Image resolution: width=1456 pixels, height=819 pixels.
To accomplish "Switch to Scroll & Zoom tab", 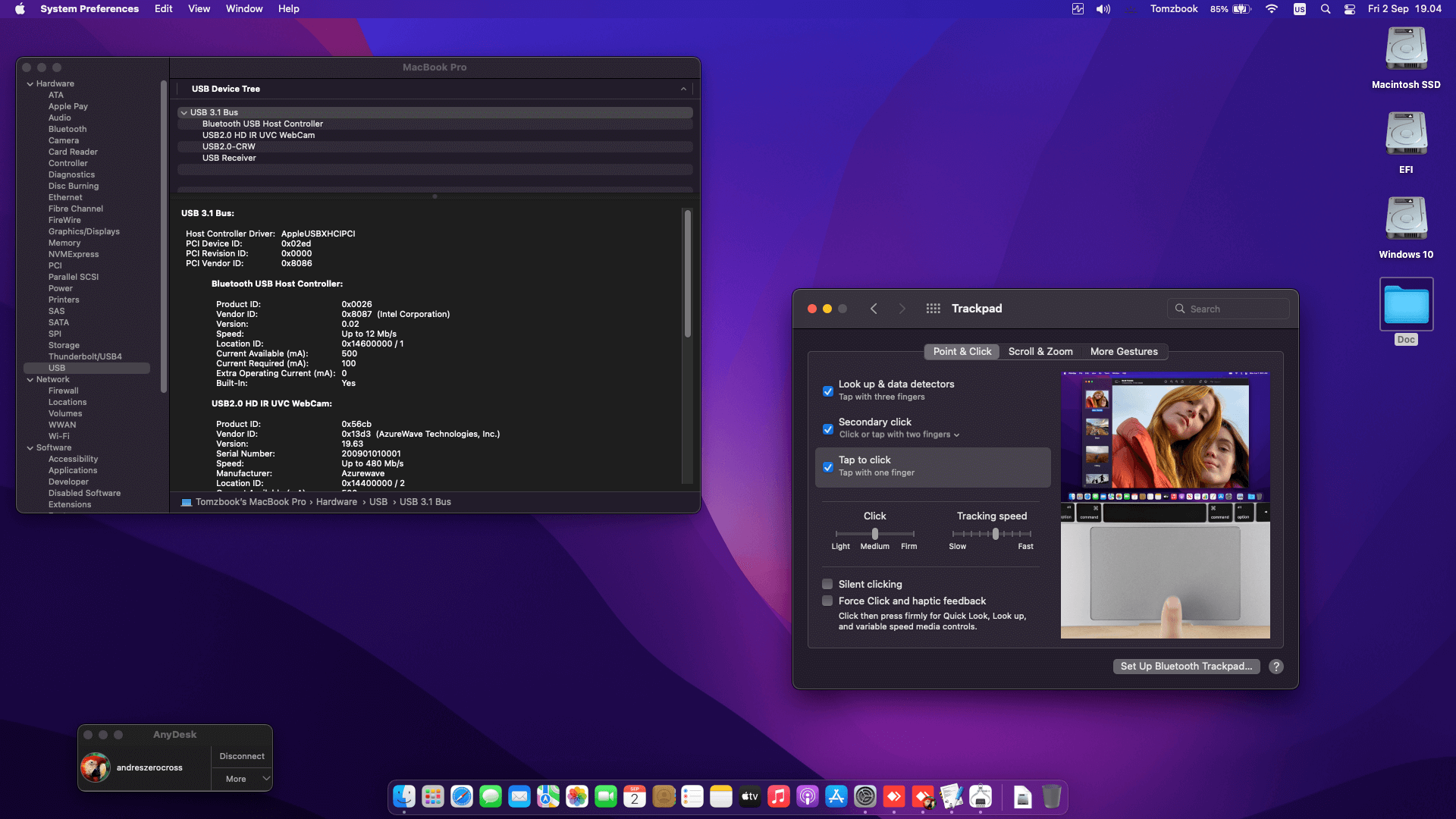I will click(x=1040, y=352).
